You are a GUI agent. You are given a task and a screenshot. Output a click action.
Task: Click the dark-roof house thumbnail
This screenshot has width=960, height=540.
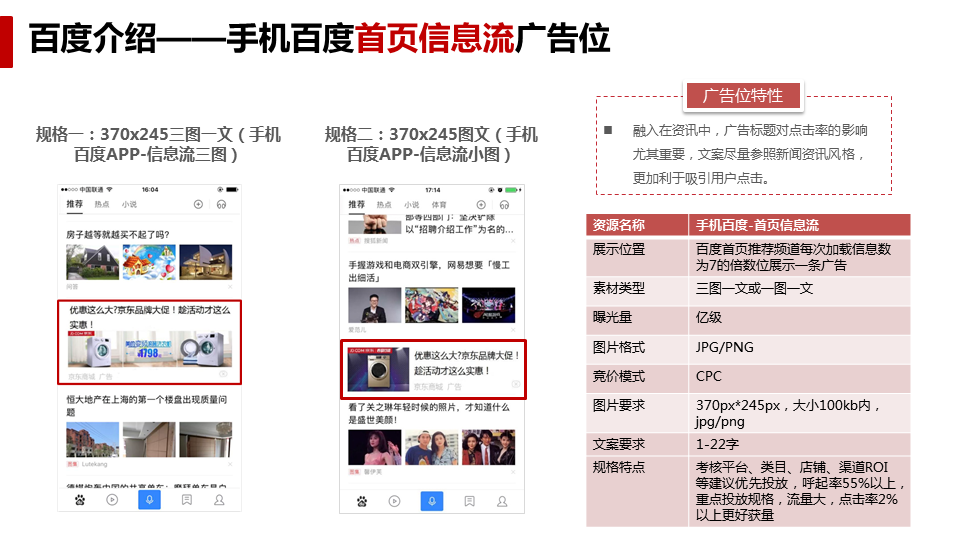92,262
